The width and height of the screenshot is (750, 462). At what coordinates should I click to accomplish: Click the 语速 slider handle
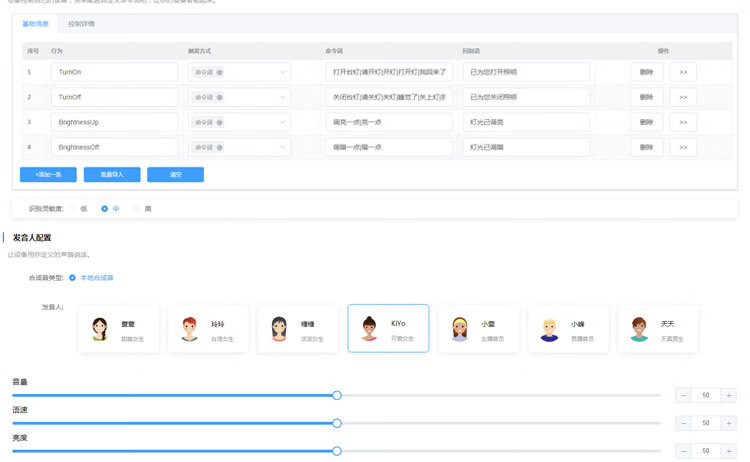coord(337,423)
